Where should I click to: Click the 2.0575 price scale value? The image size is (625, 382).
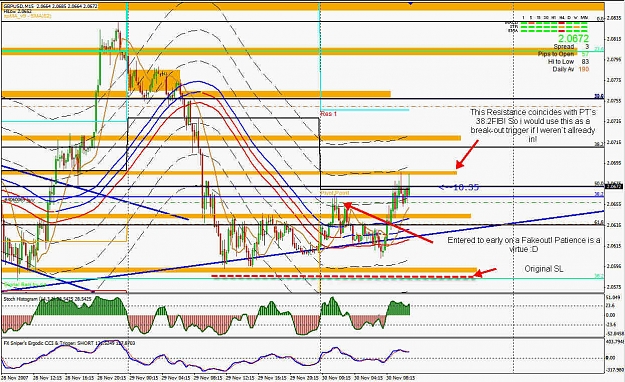(x=614, y=287)
